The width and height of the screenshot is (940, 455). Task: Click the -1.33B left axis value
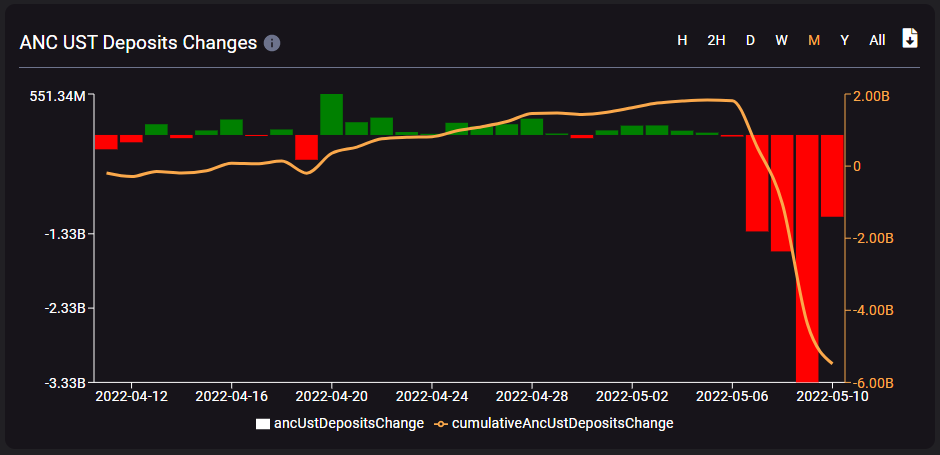pyautogui.click(x=66, y=234)
